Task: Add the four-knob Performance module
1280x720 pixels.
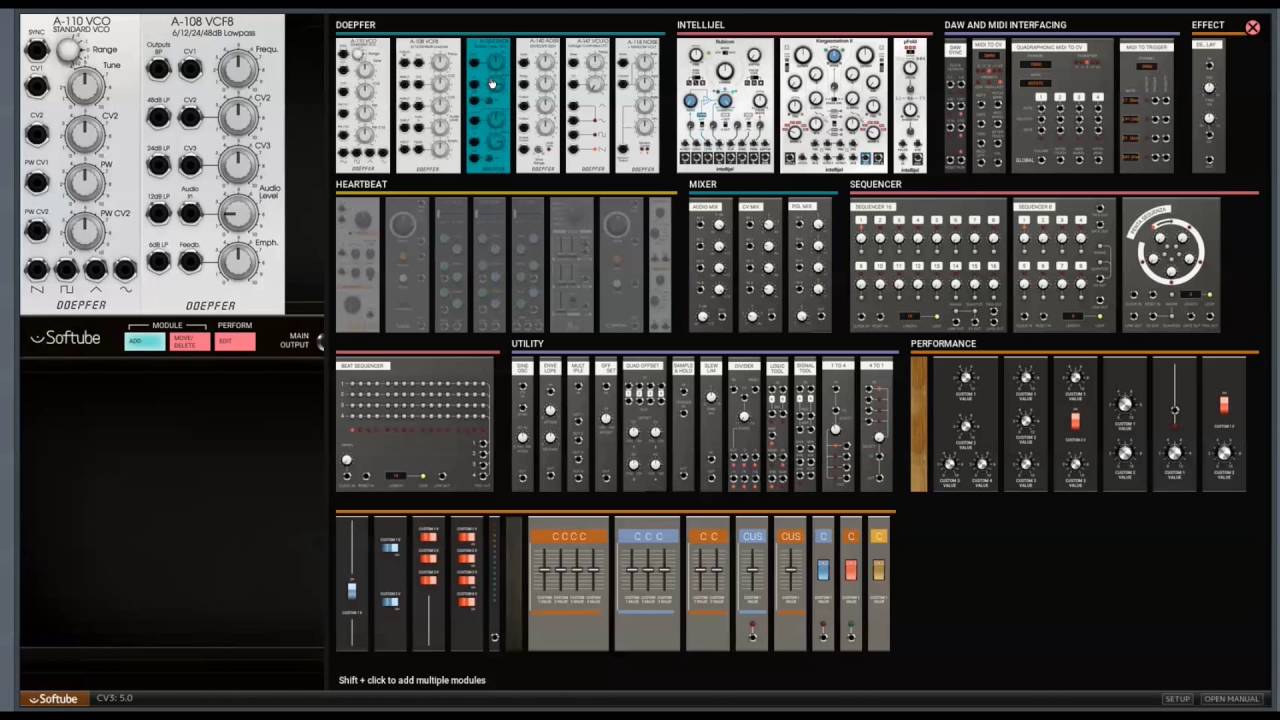Action: [x=965, y=424]
